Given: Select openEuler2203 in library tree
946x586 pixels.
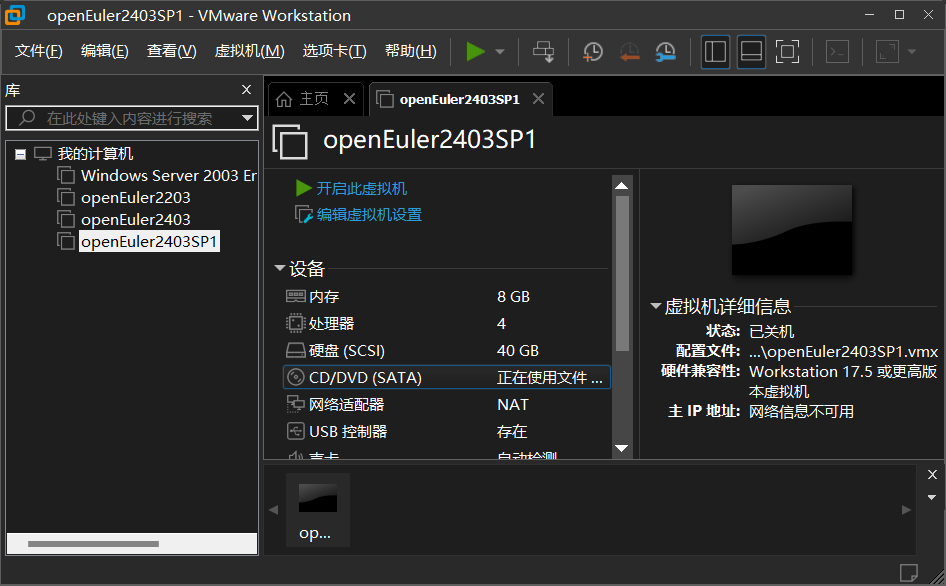Looking at the screenshot, I should tap(136, 198).
